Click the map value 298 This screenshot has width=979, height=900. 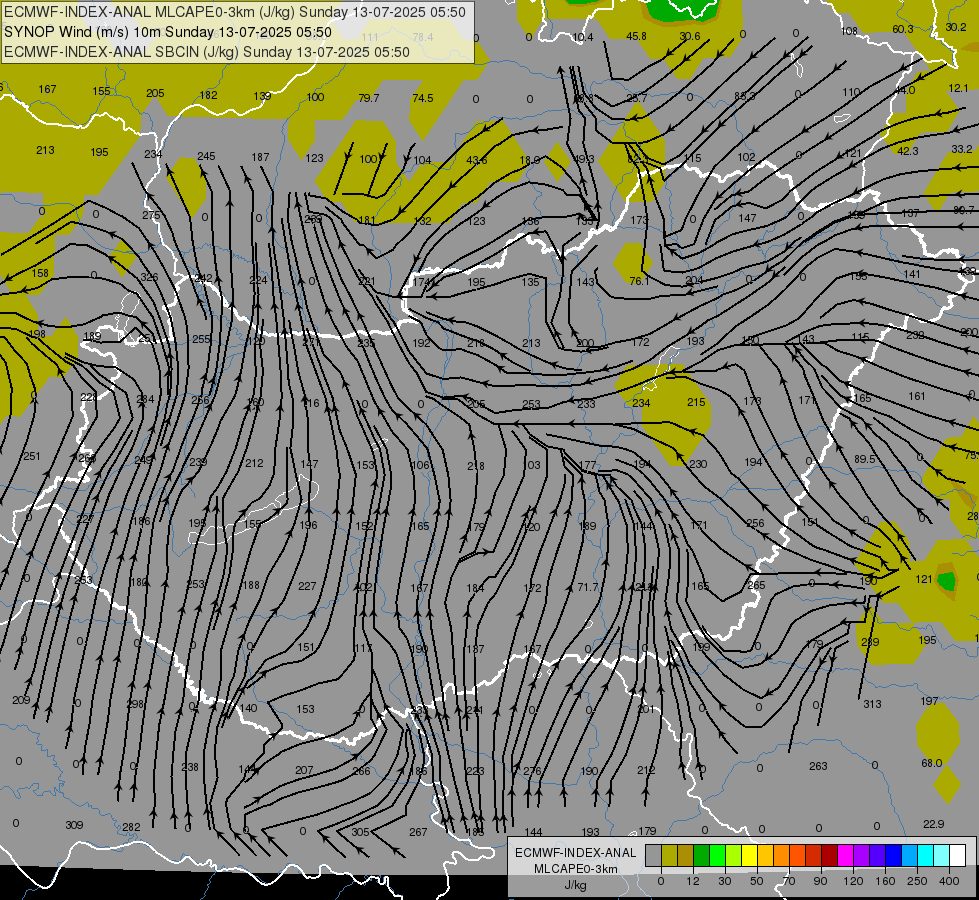(x=135, y=704)
